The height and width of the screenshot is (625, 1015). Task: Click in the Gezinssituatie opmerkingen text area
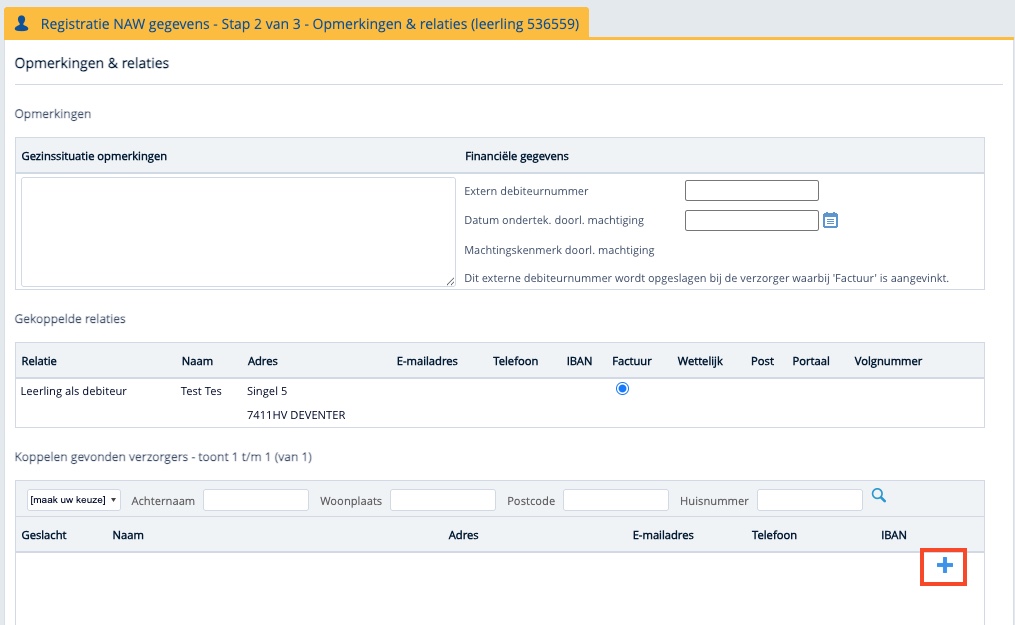238,232
